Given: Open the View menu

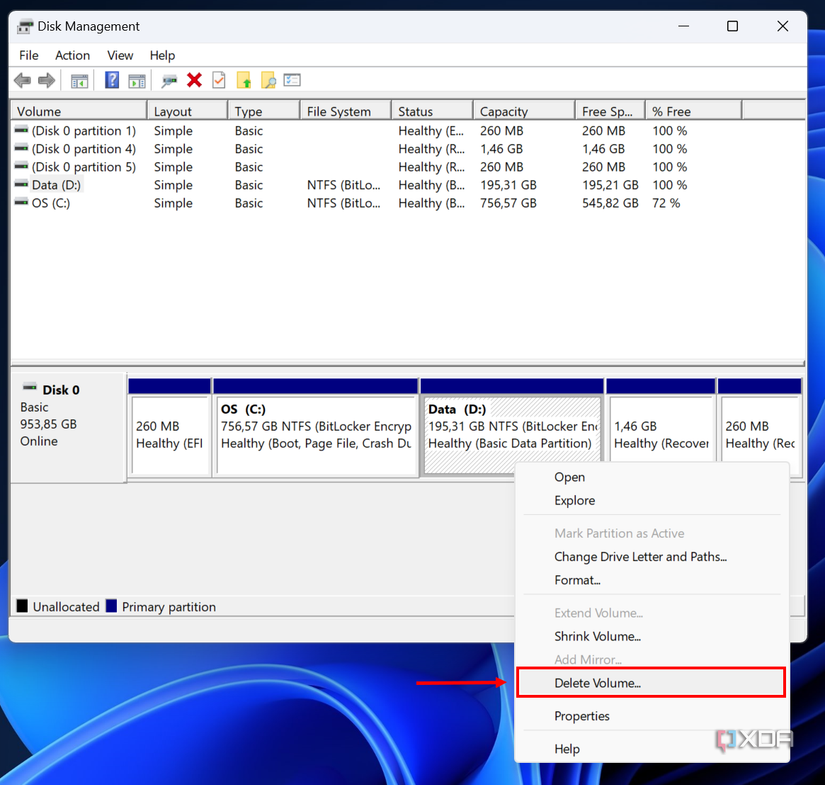Looking at the screenshot, I should (x=119, y=55).
